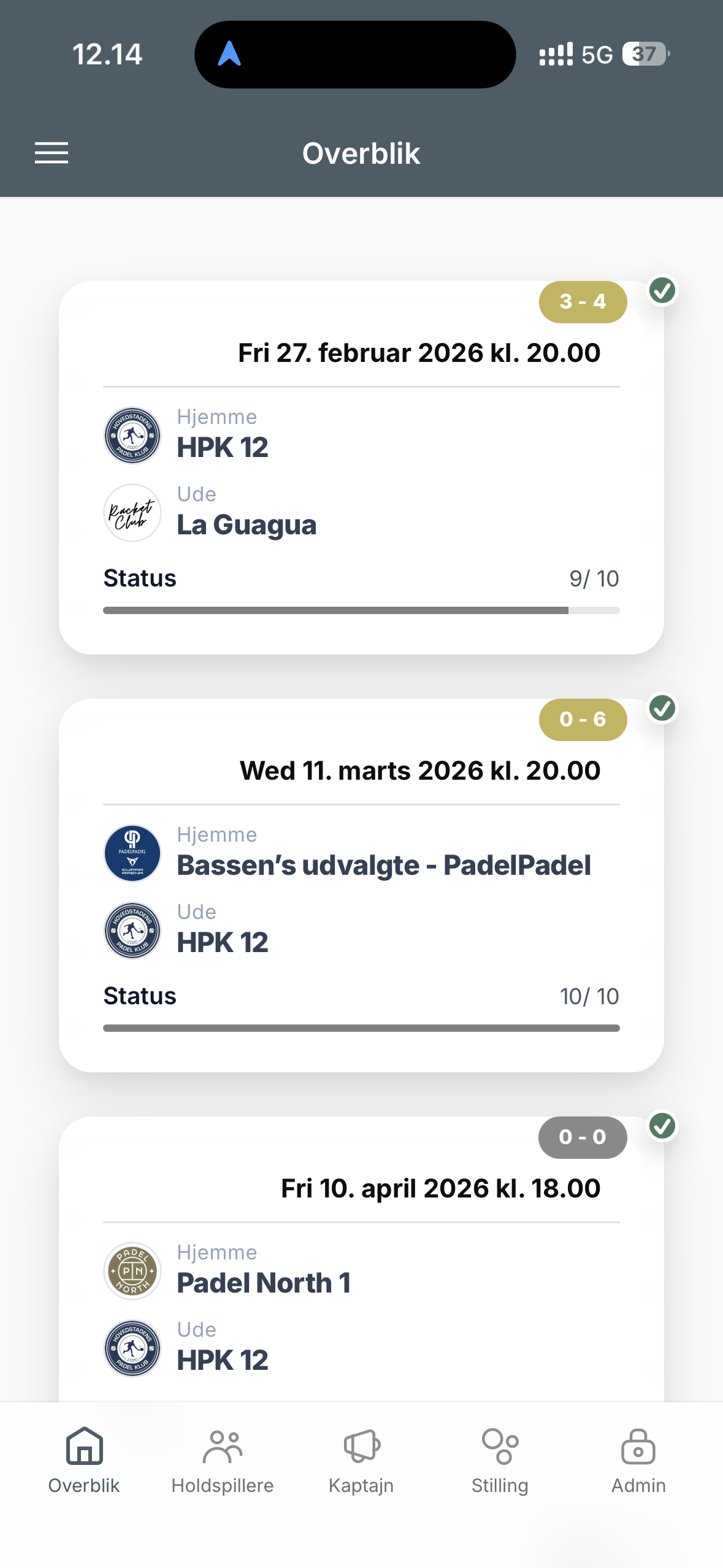Viewport: 723px width, 1568px height.
Task: Toggle the green checkmark on 27. februar match
Action: [x=662, y=290]
